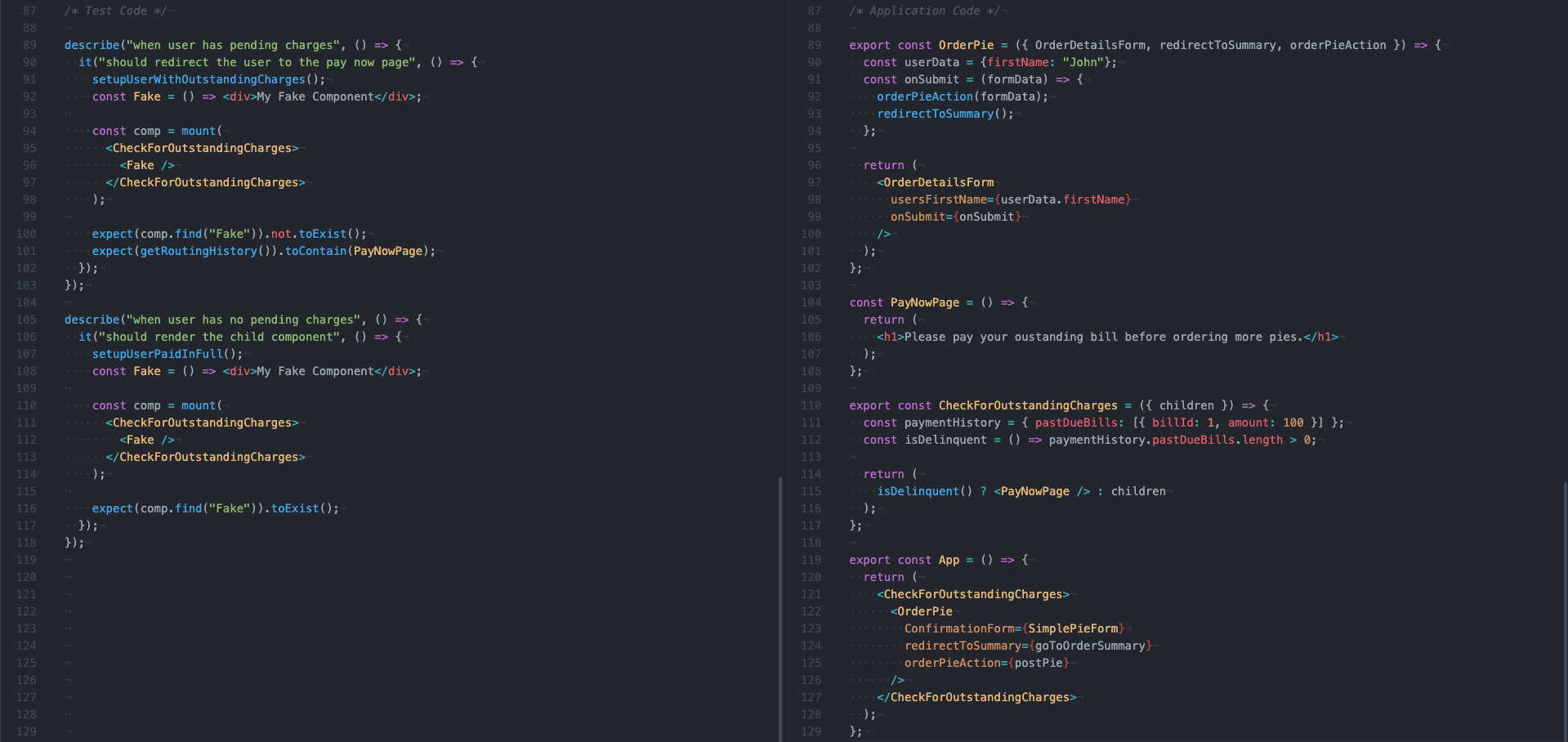Image resolution: width=1568 pixels, height=742 pixels.
Task: Click line number 104 in the test pane
Action: tap(25, 302)
